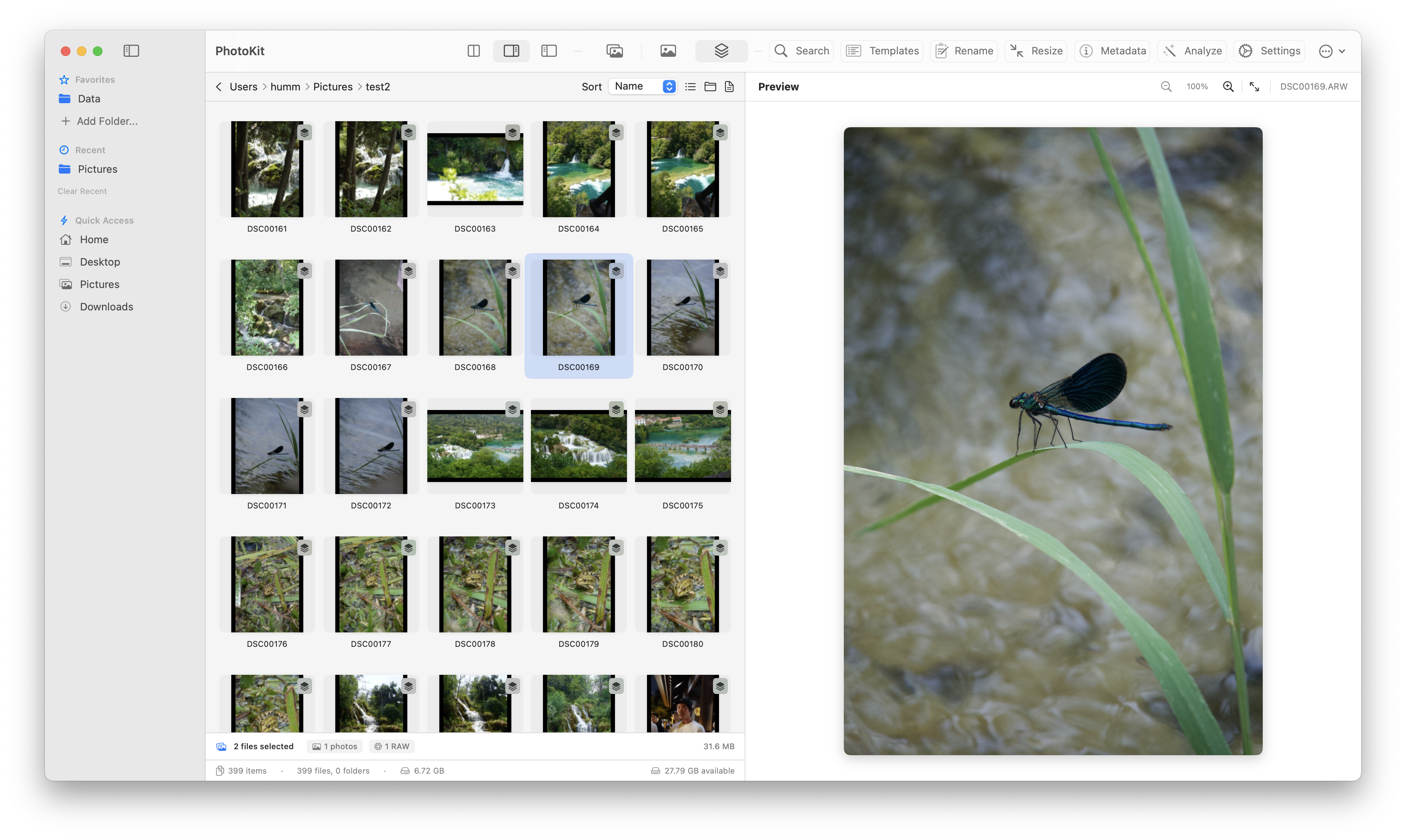1406x840 pixels.
Task: Click zoom out magnifier in Preview
Action: click(1166, 87)
